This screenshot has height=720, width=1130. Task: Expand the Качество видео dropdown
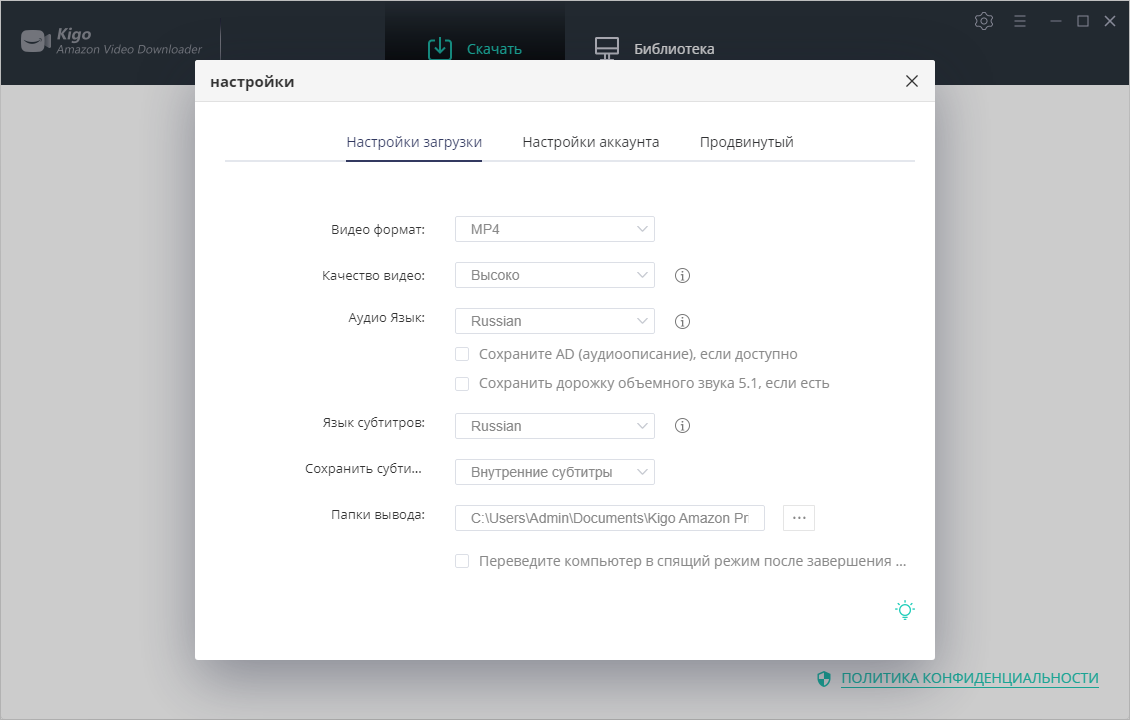click(x=554, y=275)
